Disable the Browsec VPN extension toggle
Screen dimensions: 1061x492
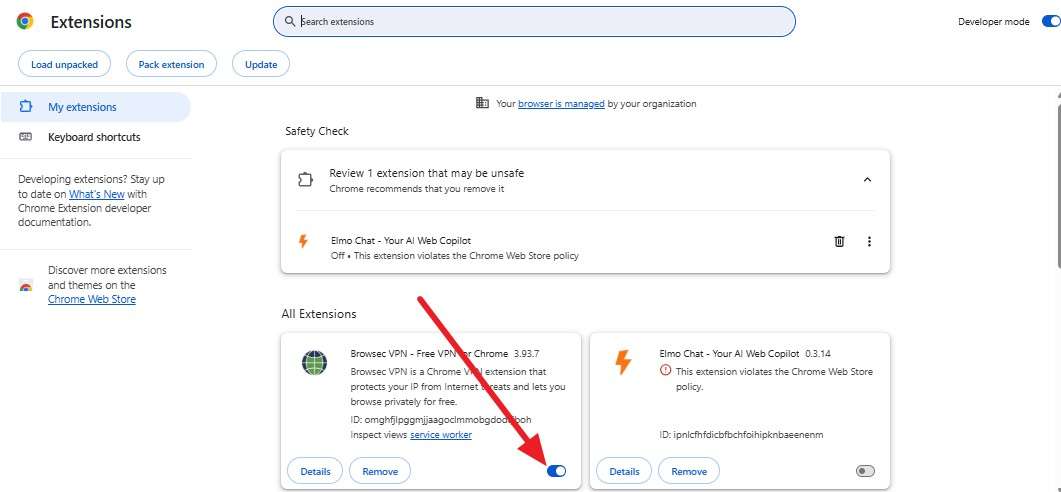point(556,471)
